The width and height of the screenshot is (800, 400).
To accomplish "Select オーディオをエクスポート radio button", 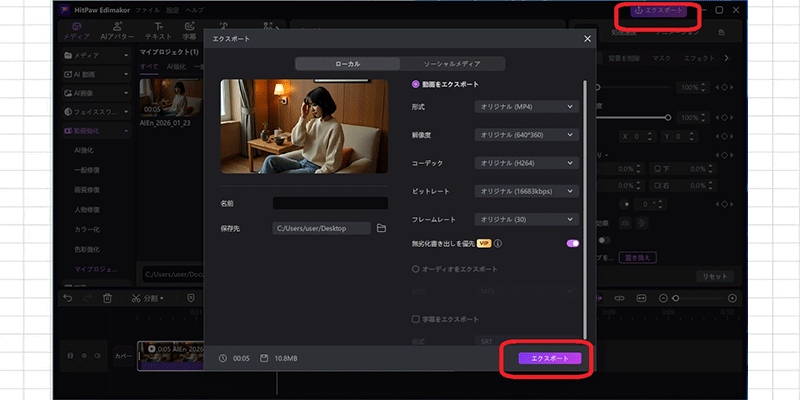I will [x=415, y=269].
